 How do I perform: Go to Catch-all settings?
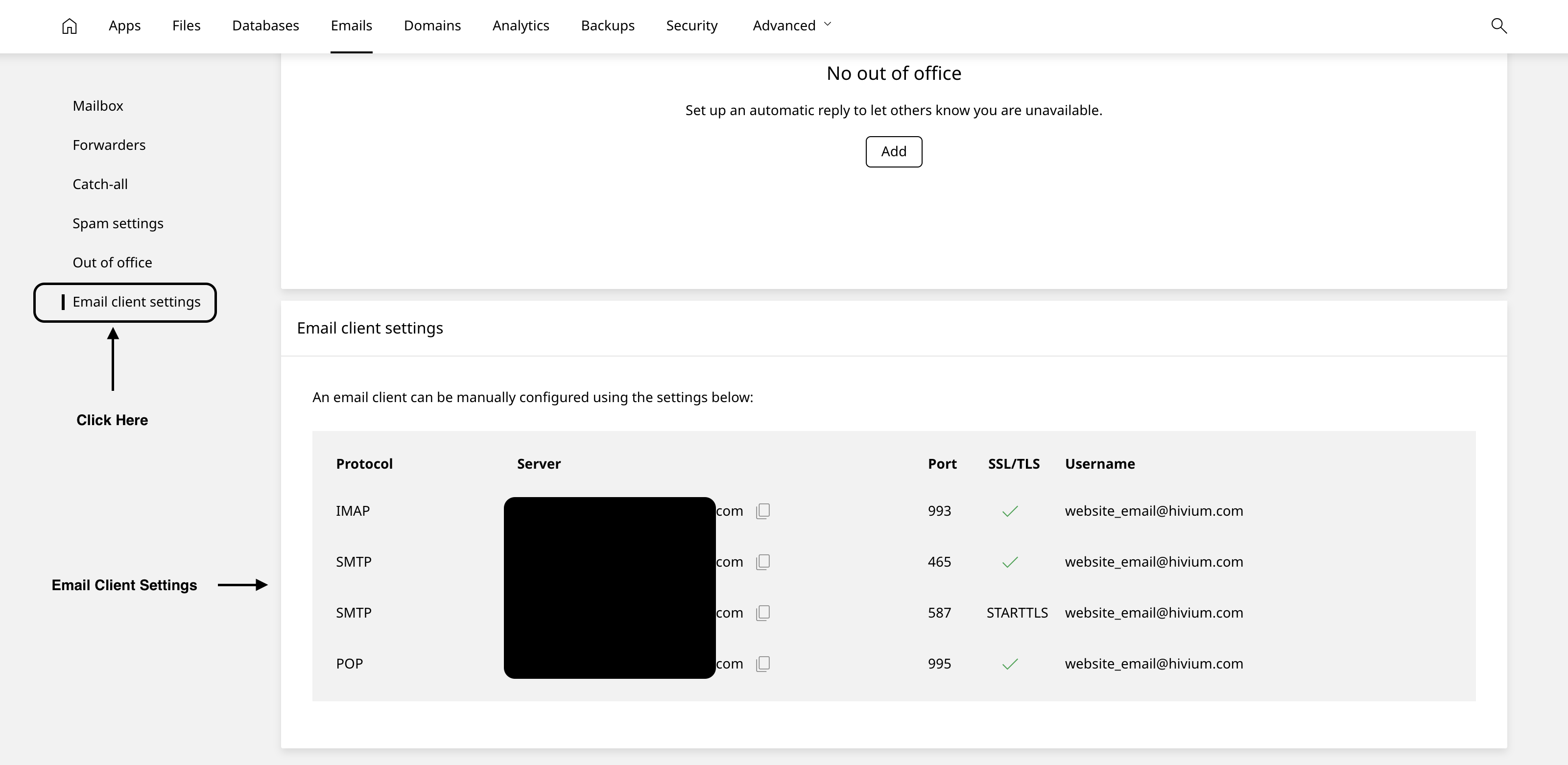tap(100, 185)
